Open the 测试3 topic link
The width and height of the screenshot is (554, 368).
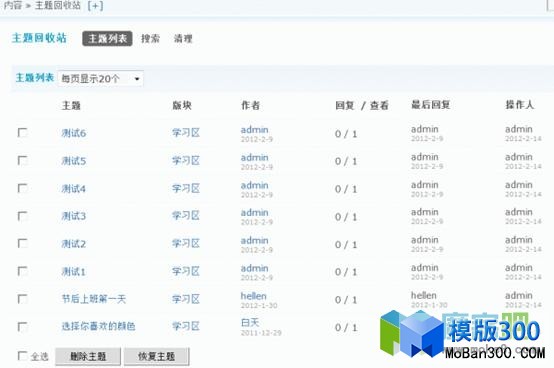(74, 216)
